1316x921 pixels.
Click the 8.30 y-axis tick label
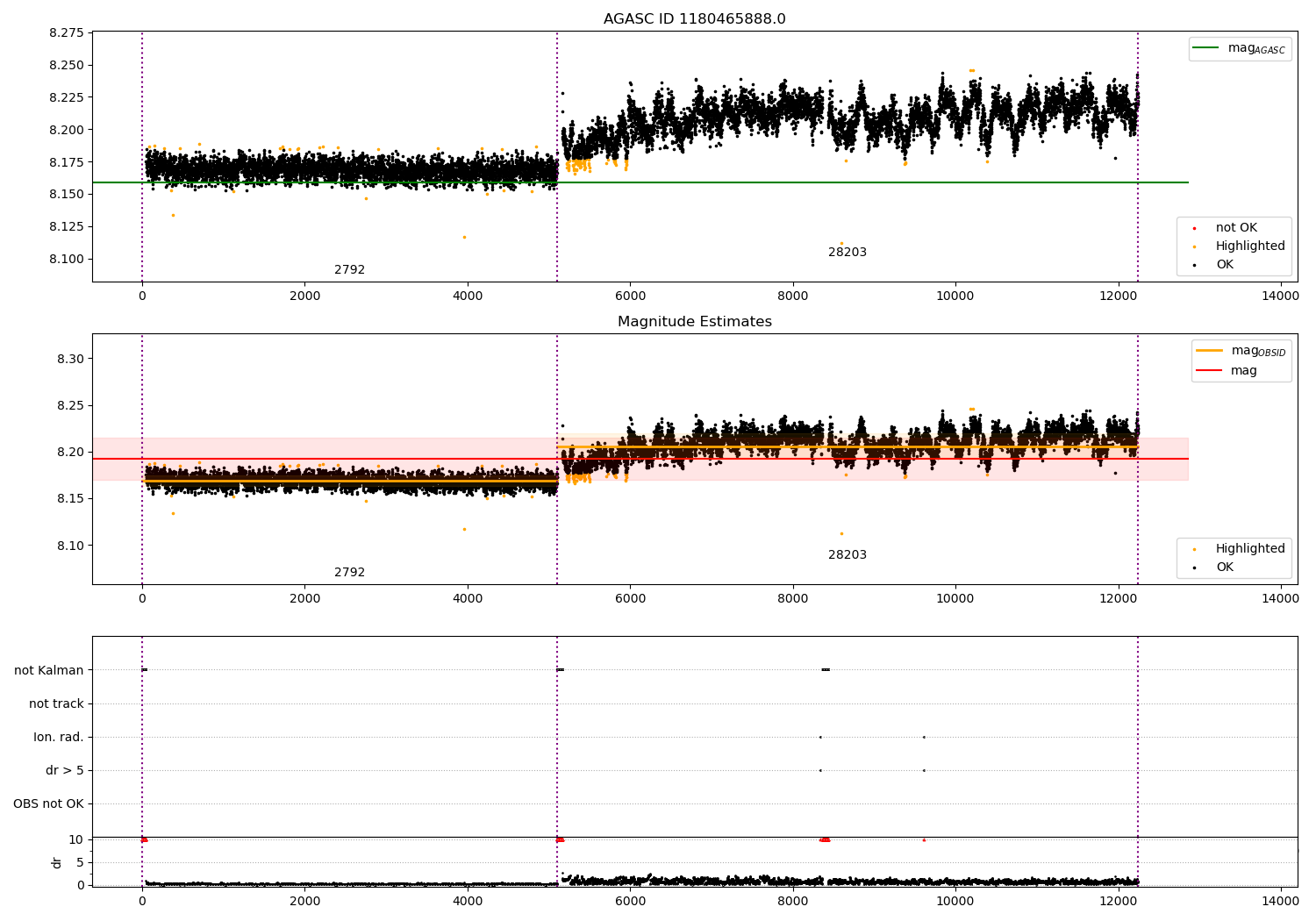(x=70, y=359)
